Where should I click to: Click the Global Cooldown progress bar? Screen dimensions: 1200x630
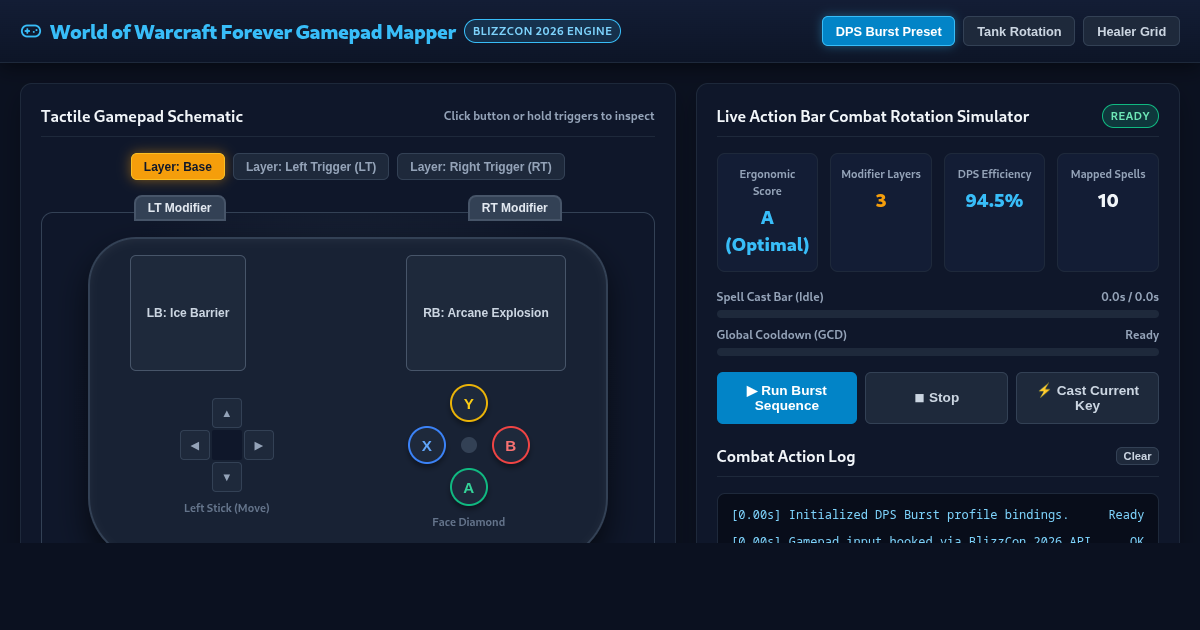[x=938, y=352]
